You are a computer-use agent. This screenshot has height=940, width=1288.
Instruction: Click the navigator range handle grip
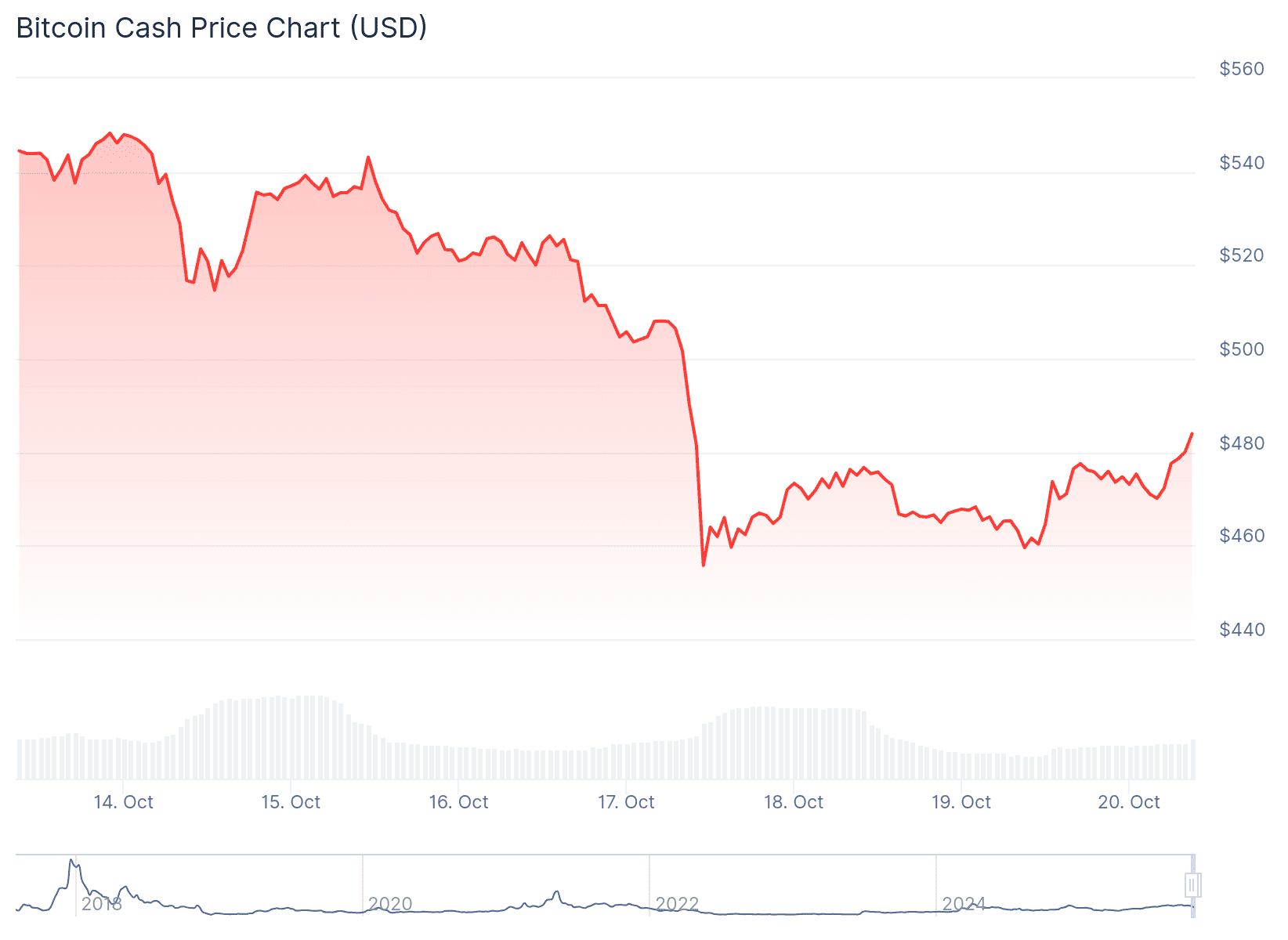(1192, 885)
